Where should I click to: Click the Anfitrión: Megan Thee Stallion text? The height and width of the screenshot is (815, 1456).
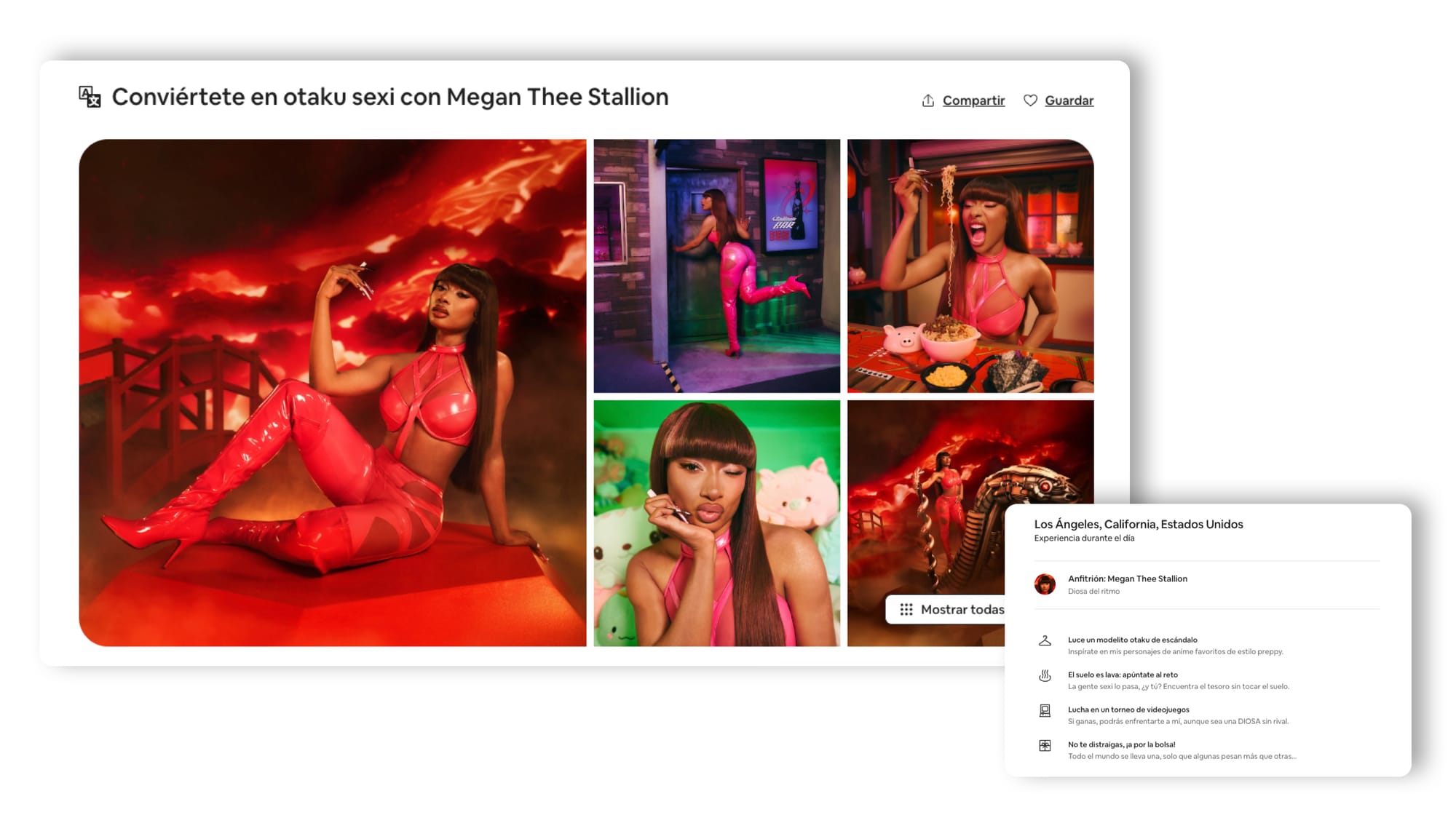click(1127, 579)
